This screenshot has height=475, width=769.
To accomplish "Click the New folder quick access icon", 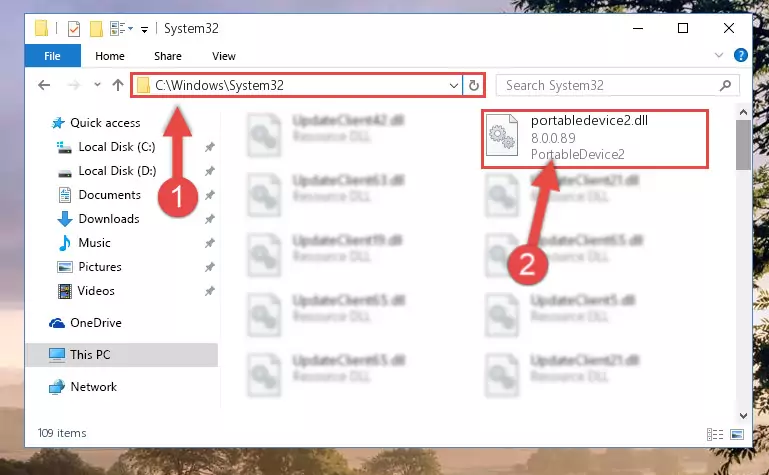I will point(96,29).
